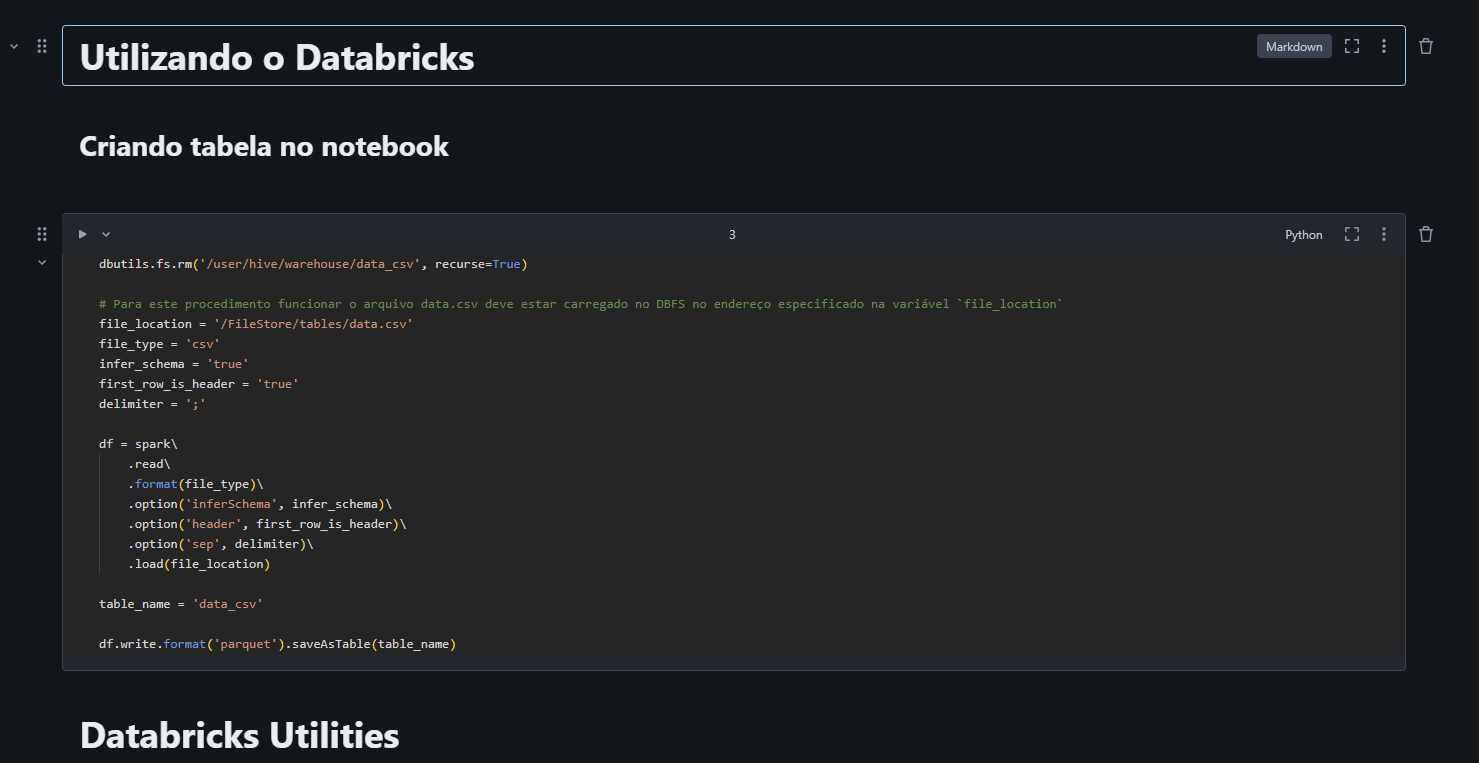Collapse the Utilizando o Databricks cell
Image resolution: width=1479 pixels, height=763 pixels.
pyautogui.click(x=14, y=46)
